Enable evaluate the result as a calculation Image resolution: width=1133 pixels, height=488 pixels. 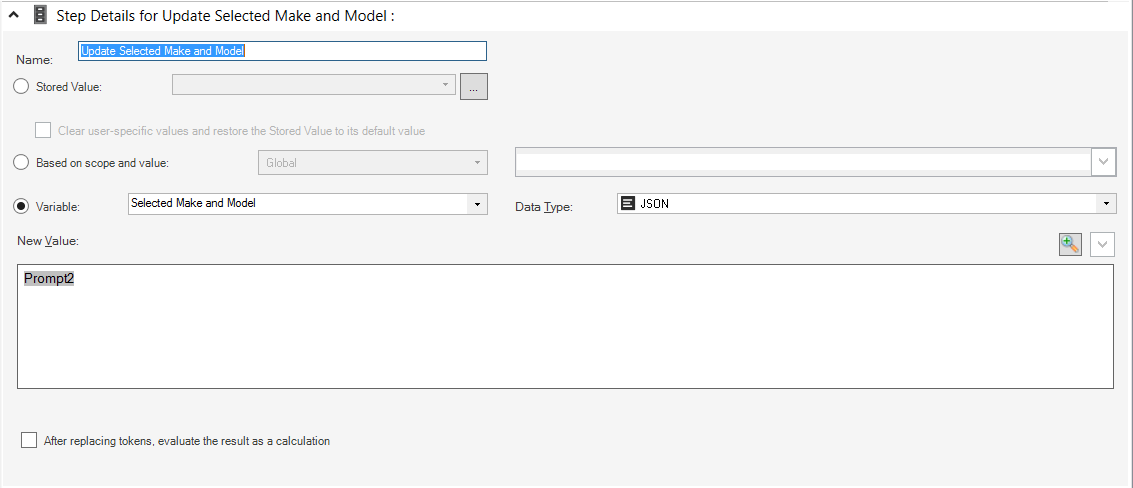(x=29, y=440)
